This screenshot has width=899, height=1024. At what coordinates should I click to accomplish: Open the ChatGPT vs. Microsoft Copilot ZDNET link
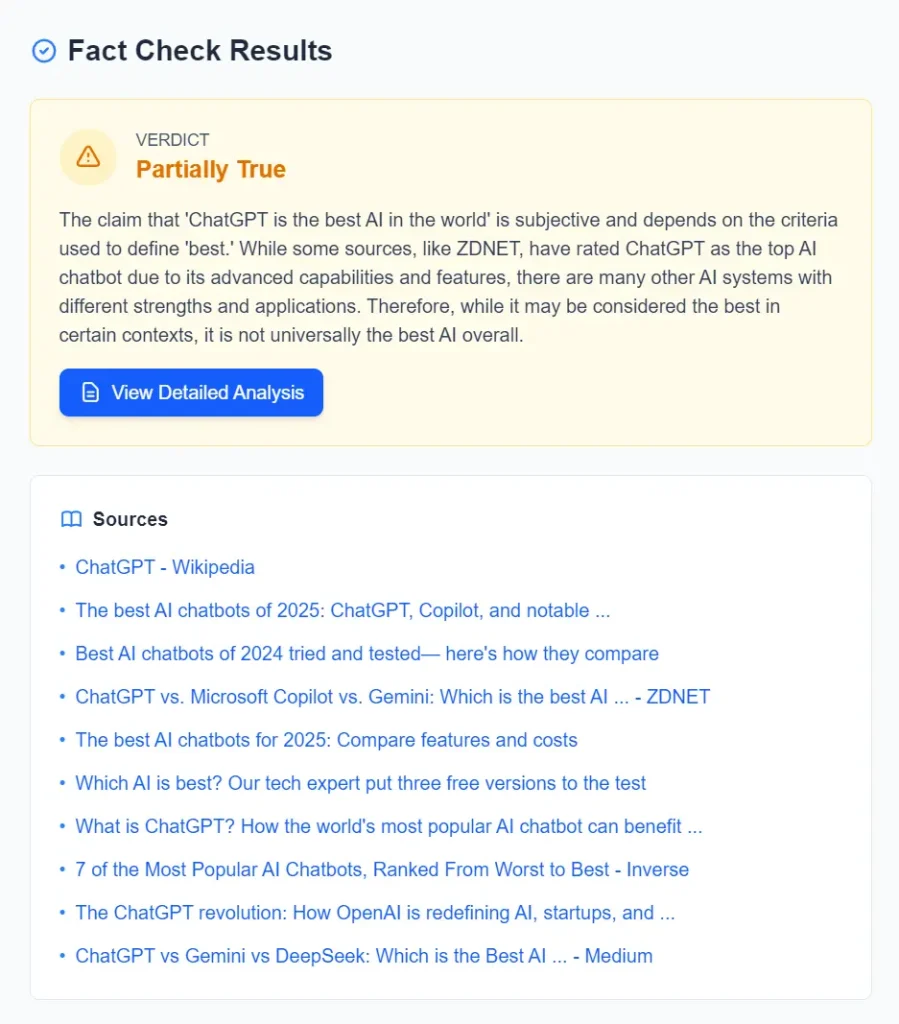(392, 697)
